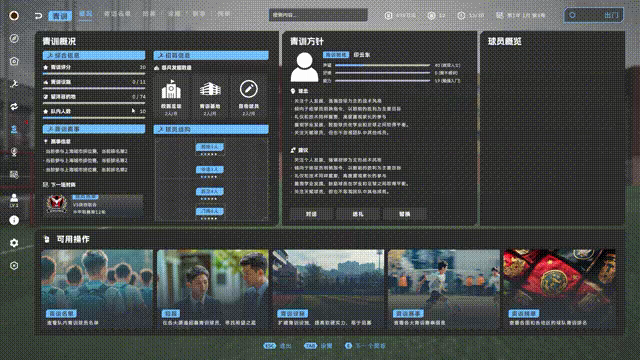640x360 pixels.
Task: Click the 对话 button under youth policy
Action: coord(312,214)
